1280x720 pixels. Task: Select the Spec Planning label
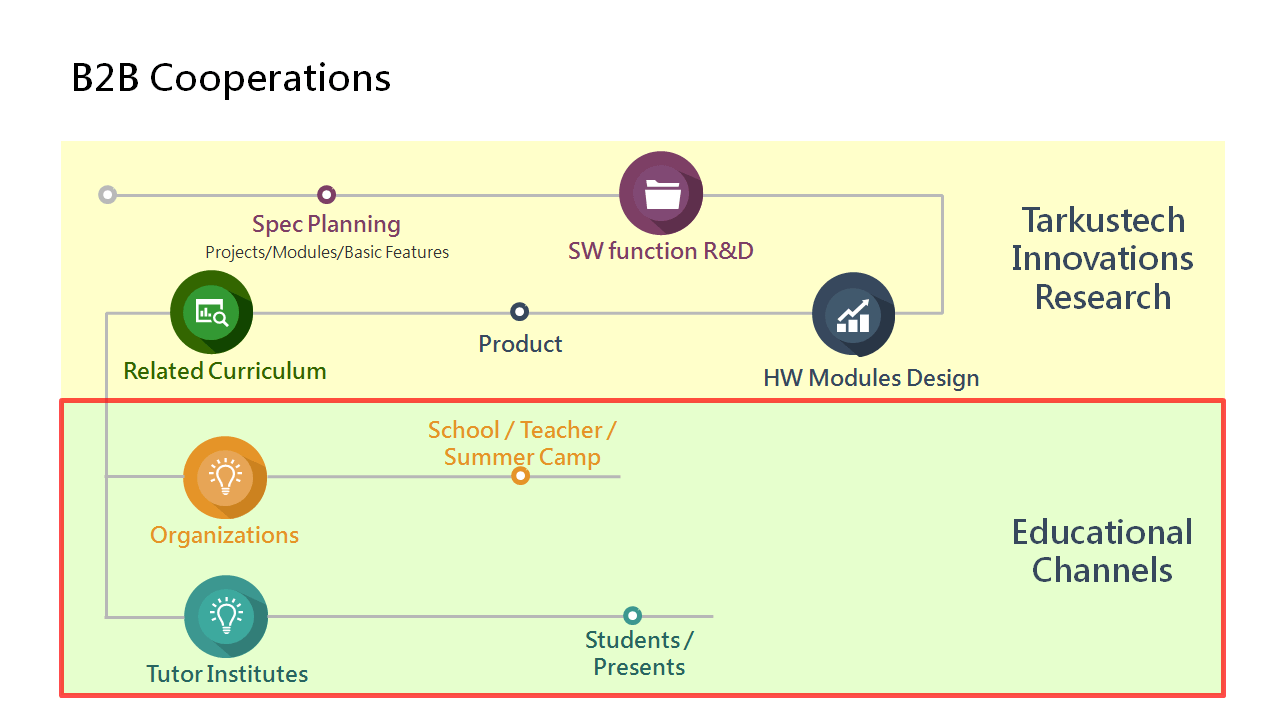(x=326, y=224)
